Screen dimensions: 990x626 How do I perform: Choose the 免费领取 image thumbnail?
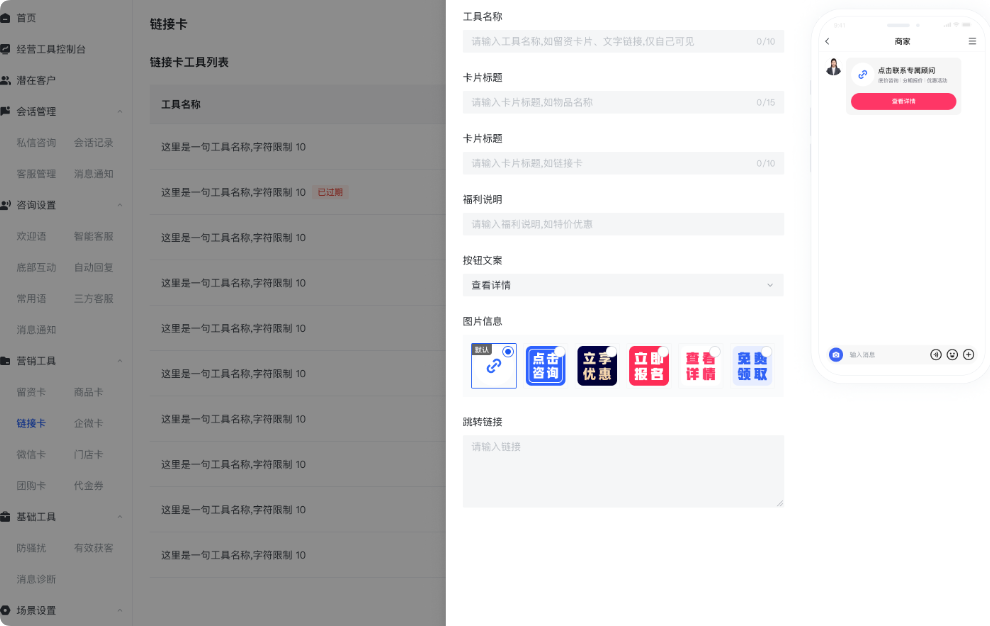[752, 366]
